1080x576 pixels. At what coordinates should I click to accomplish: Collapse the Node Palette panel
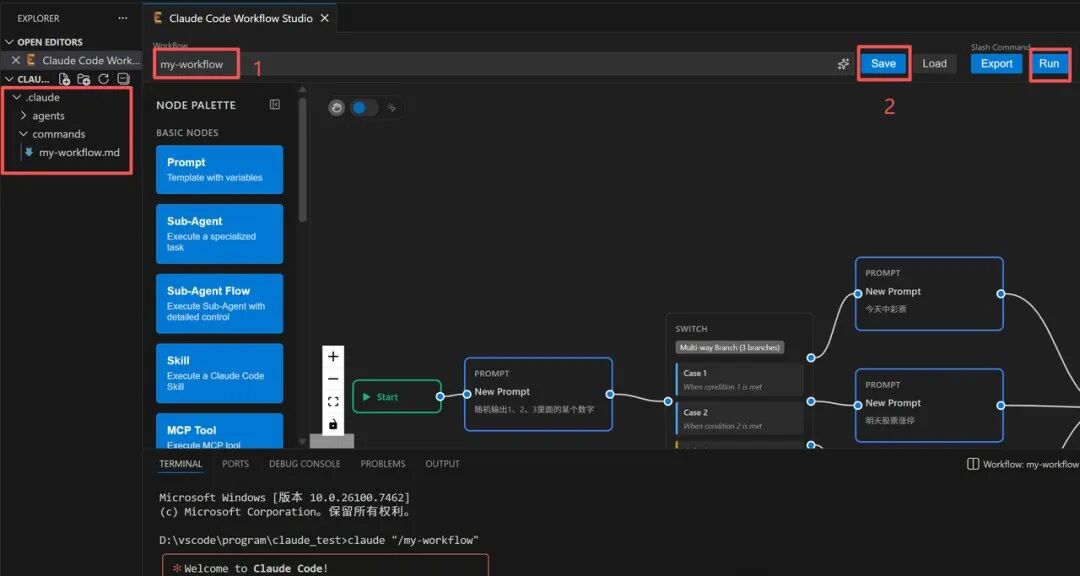pos(275,105)
